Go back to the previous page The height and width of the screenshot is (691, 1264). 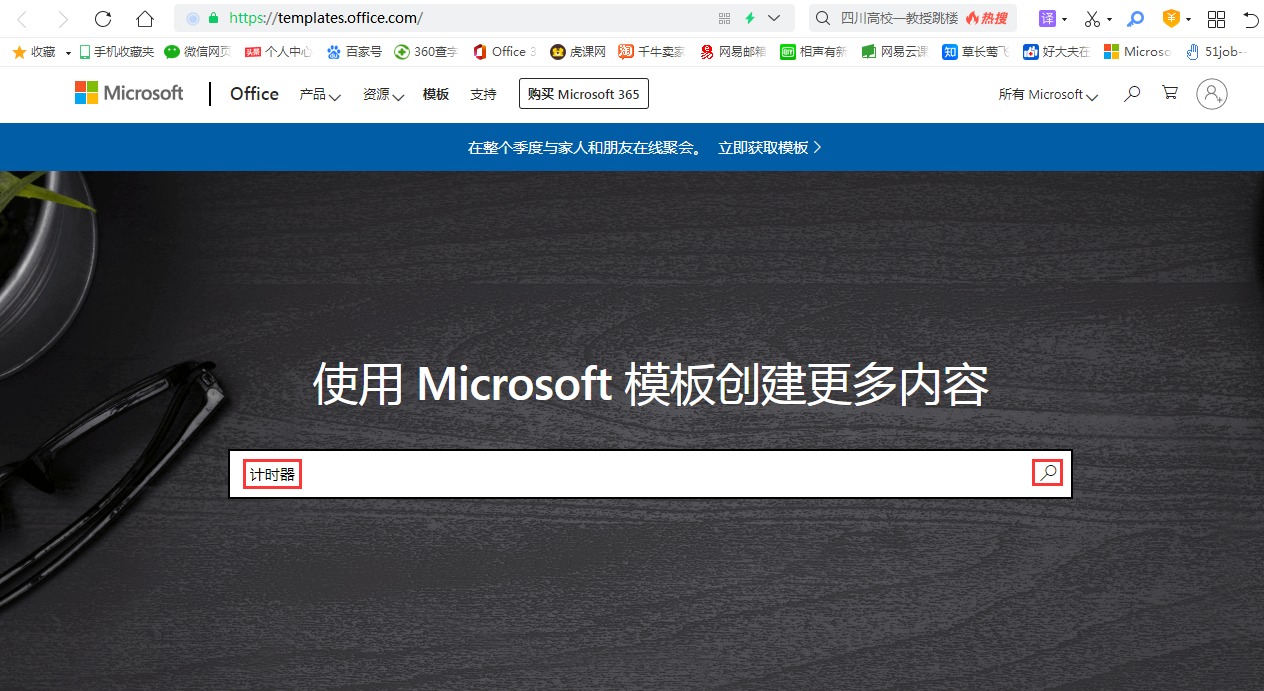click(22, 19)
